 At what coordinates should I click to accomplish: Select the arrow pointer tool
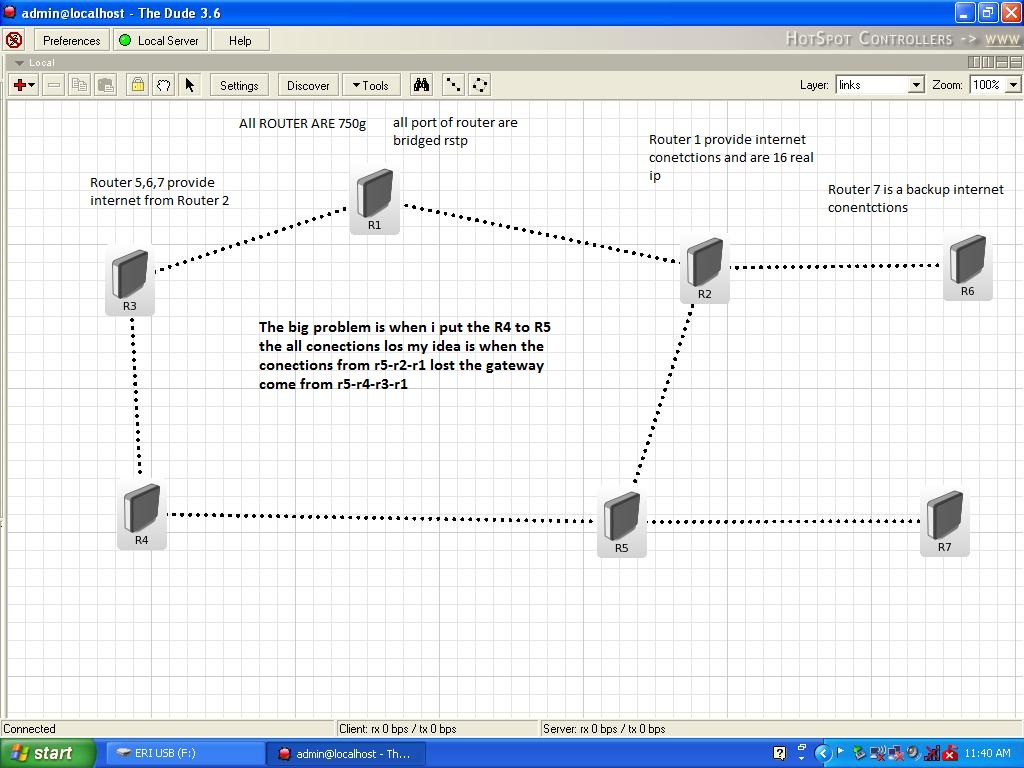click(x=190, y=85)
